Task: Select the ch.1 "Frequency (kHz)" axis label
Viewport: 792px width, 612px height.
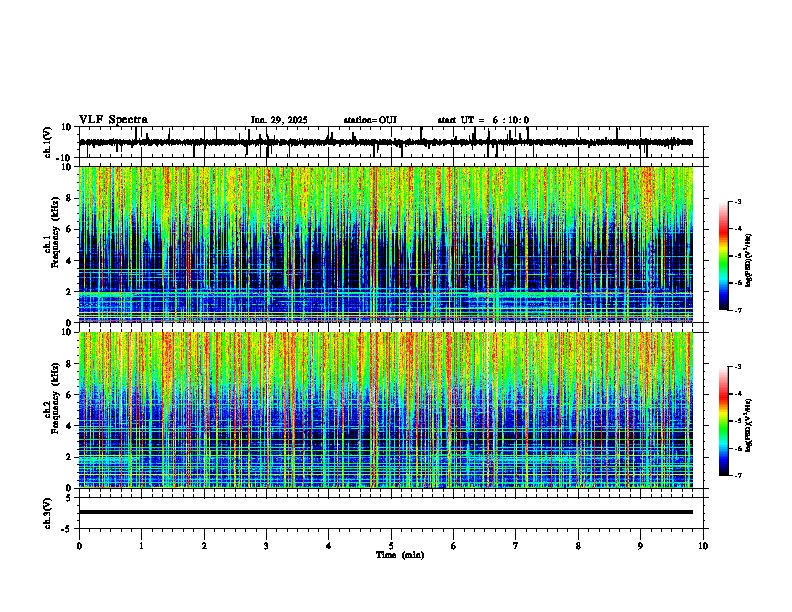Action: tap(55, 232)
